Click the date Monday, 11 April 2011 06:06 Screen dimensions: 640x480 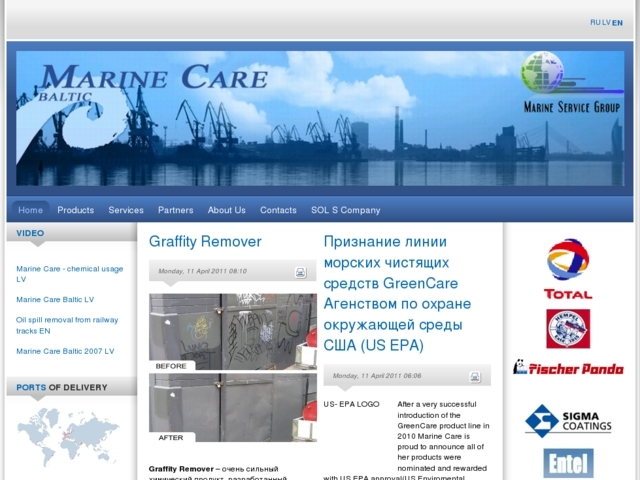tap(377, 376)
